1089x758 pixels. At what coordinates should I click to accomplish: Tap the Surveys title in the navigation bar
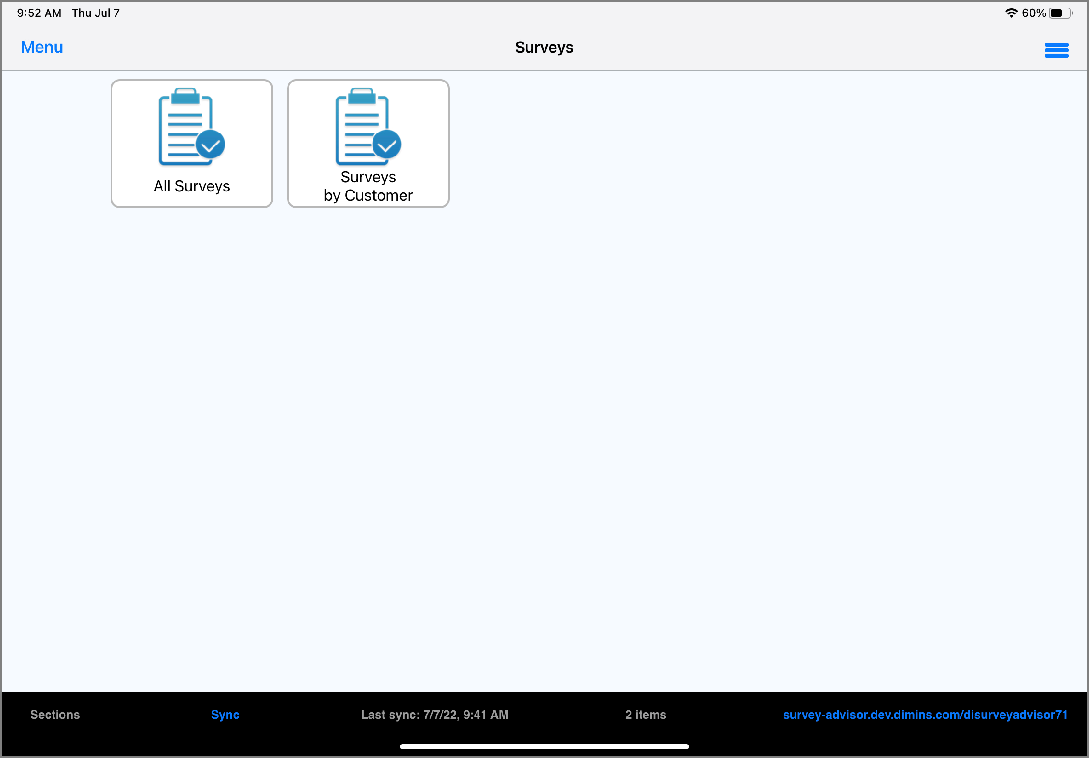point(544,47)
